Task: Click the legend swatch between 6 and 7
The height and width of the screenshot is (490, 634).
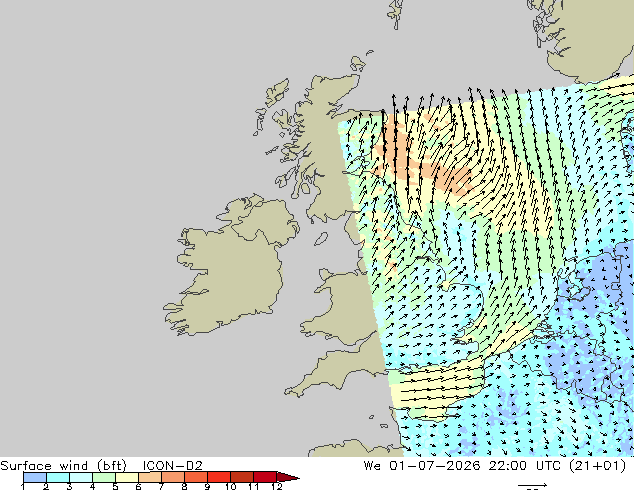Action: [150, 477]
